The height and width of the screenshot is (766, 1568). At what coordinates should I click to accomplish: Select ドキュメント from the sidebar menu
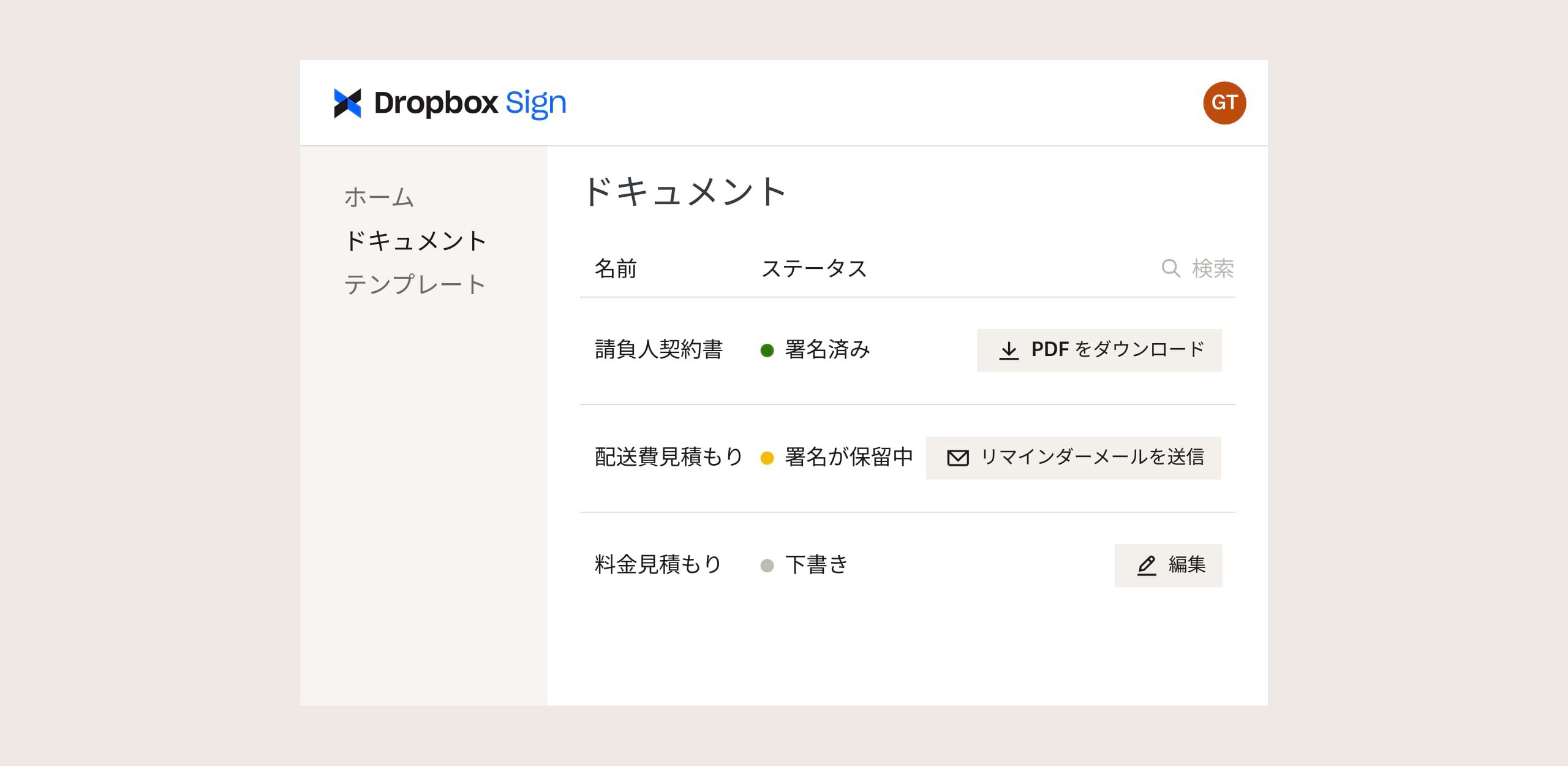point(413,241)
